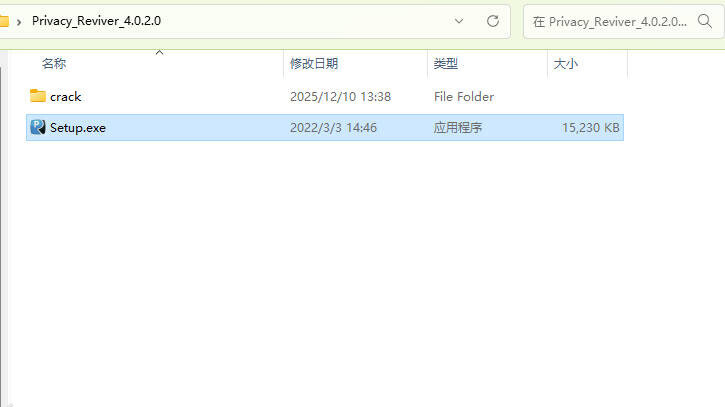Open the address bar history dropdown
This screenshot has height=407, width=725.
[x=459, y=21]
